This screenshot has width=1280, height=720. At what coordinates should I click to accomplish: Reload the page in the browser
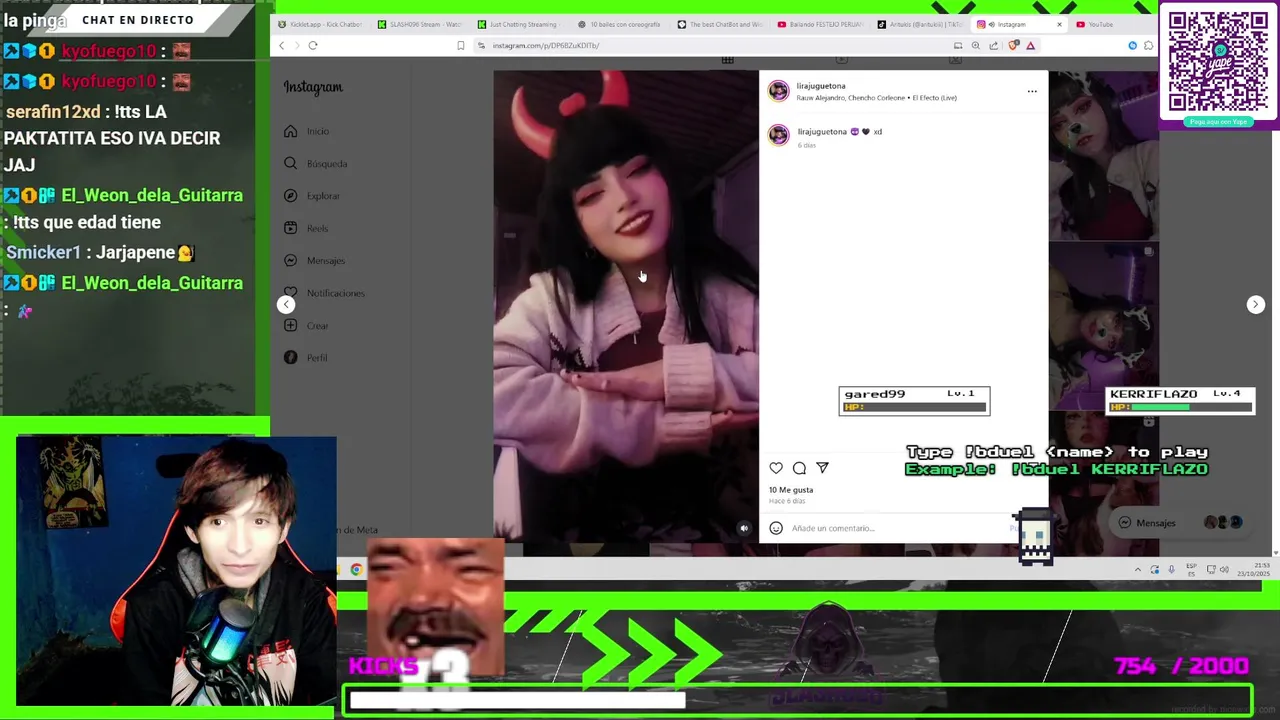(x=313, y=45)
